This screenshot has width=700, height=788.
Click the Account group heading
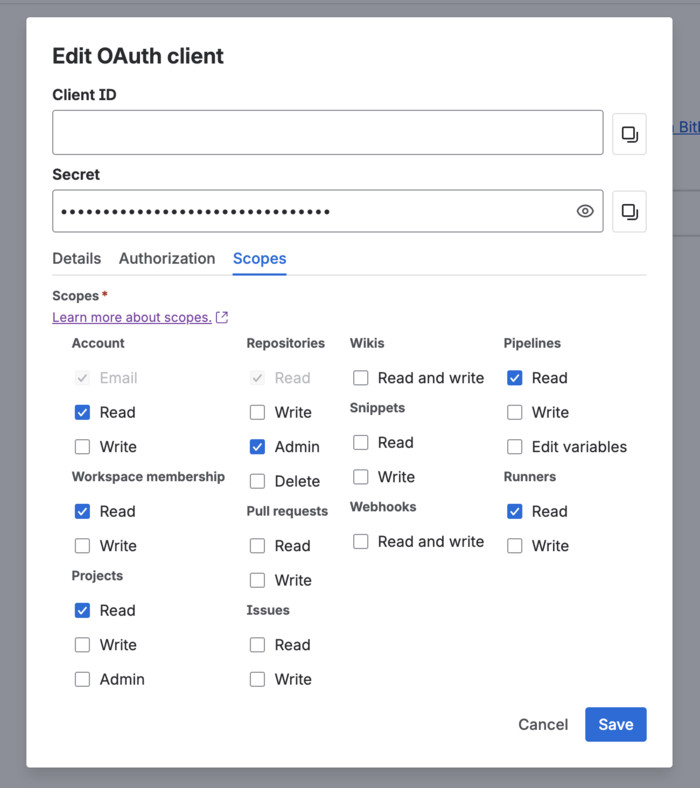(x=98, y=343)
